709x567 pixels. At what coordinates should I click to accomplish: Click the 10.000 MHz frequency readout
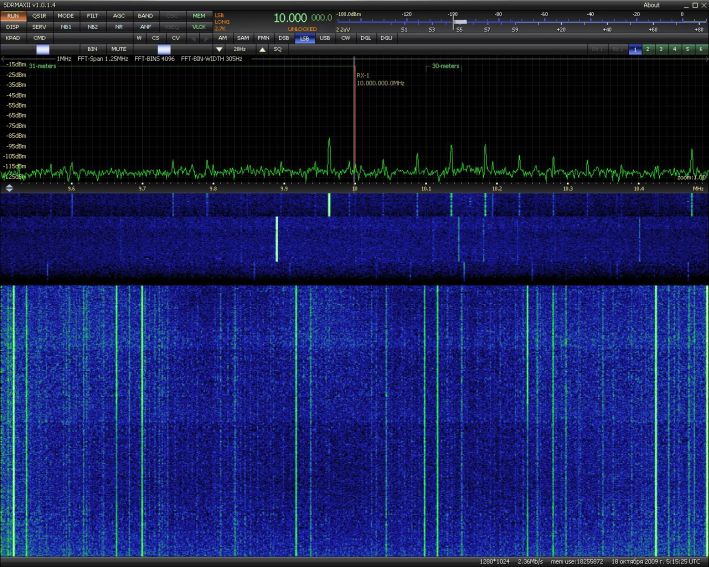point(303,18)
